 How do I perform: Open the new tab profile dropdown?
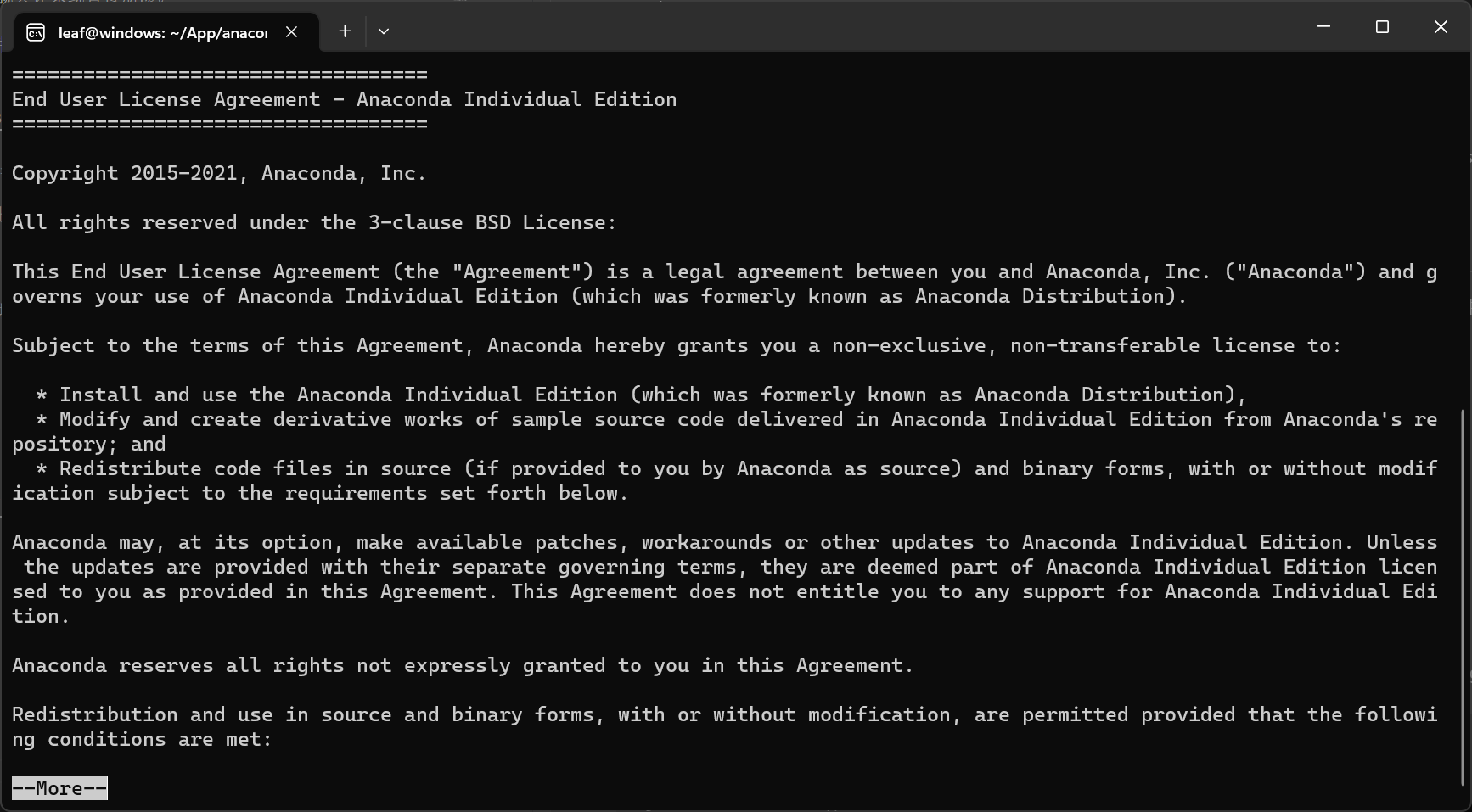(384, 31)
